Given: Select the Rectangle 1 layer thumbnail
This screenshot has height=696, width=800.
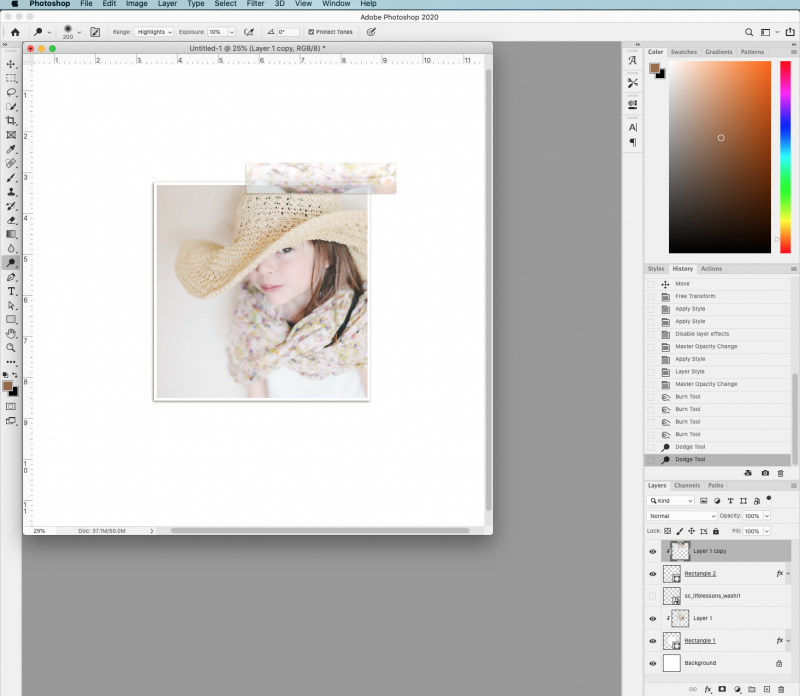Looking at the screenshot, I should [671, 641].
